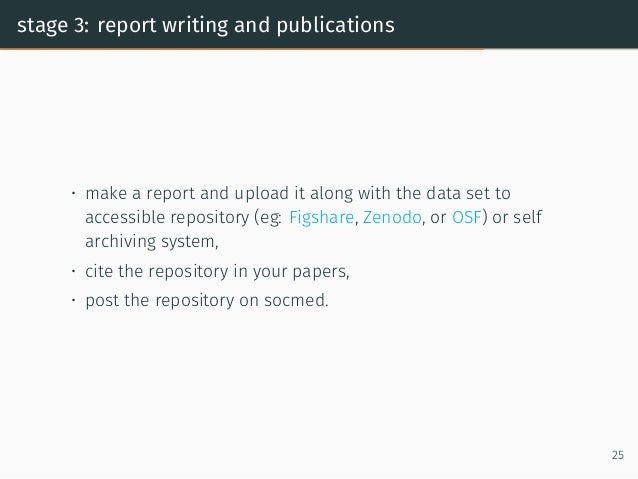The width and height of the screenshot is (638, 479).
Task: Click slide page number 25
Action: coord(618,455)
